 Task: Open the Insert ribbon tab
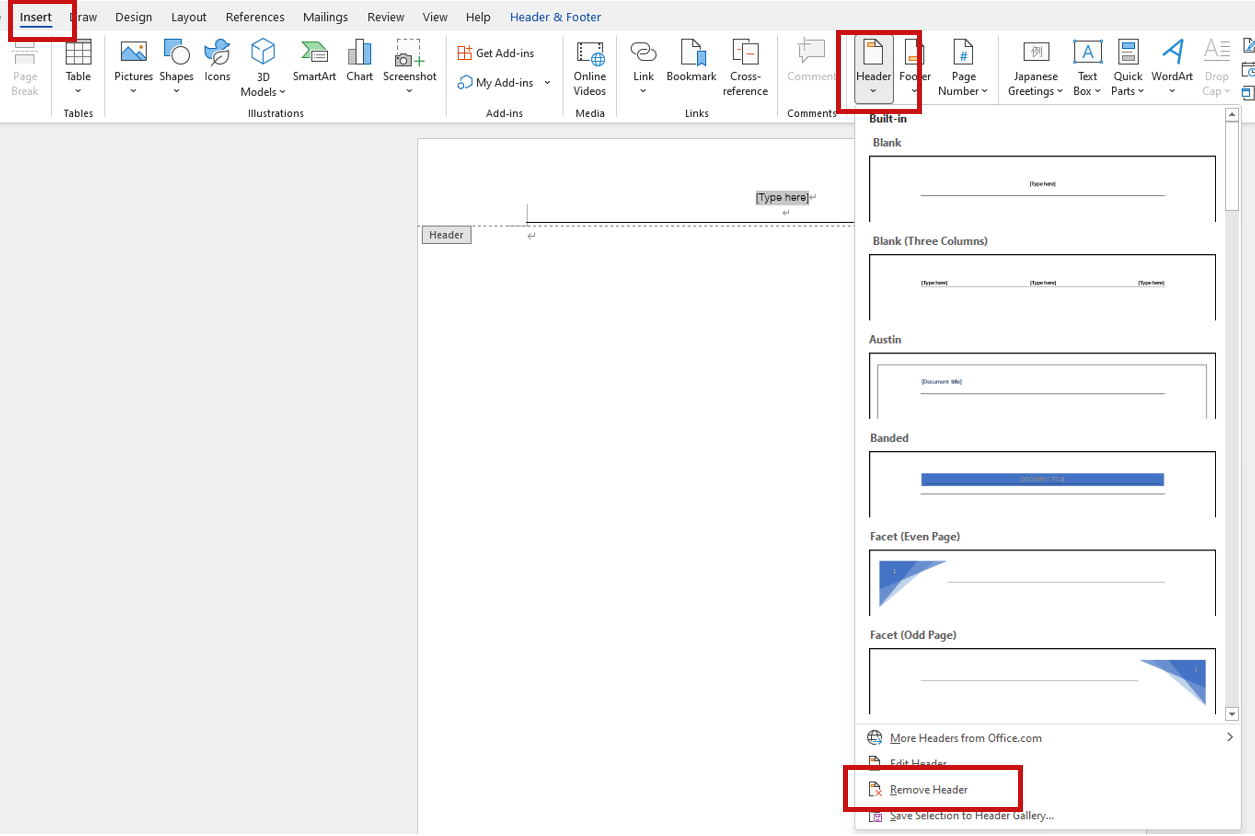pos(36,17)
